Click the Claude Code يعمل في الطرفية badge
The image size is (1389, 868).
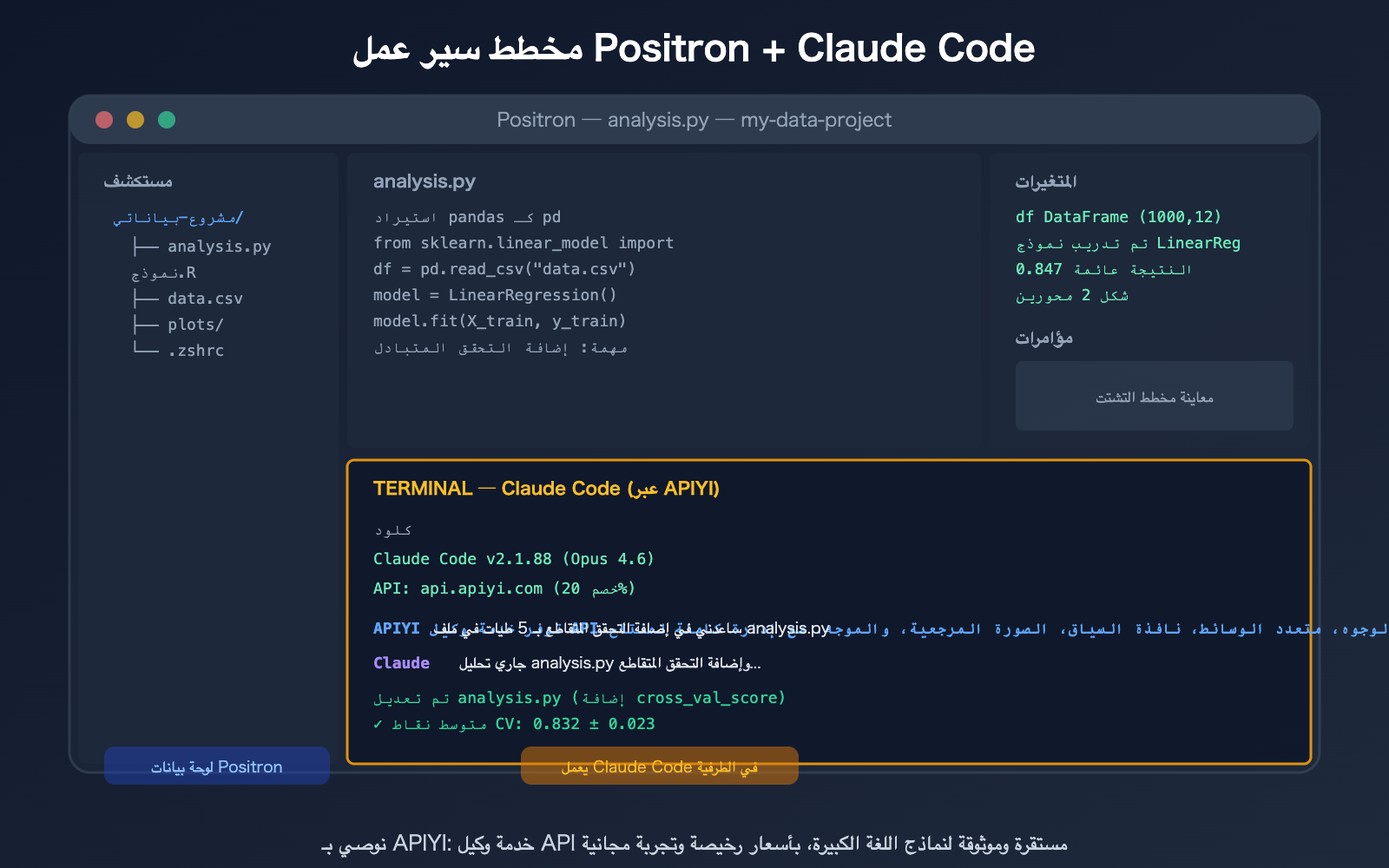click(659, 766)
